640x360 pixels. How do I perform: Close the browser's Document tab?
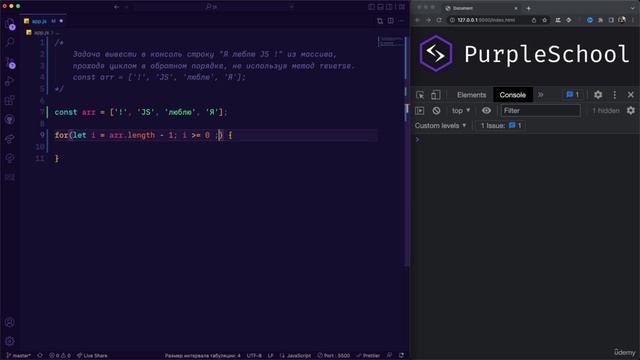pos(516,8)
